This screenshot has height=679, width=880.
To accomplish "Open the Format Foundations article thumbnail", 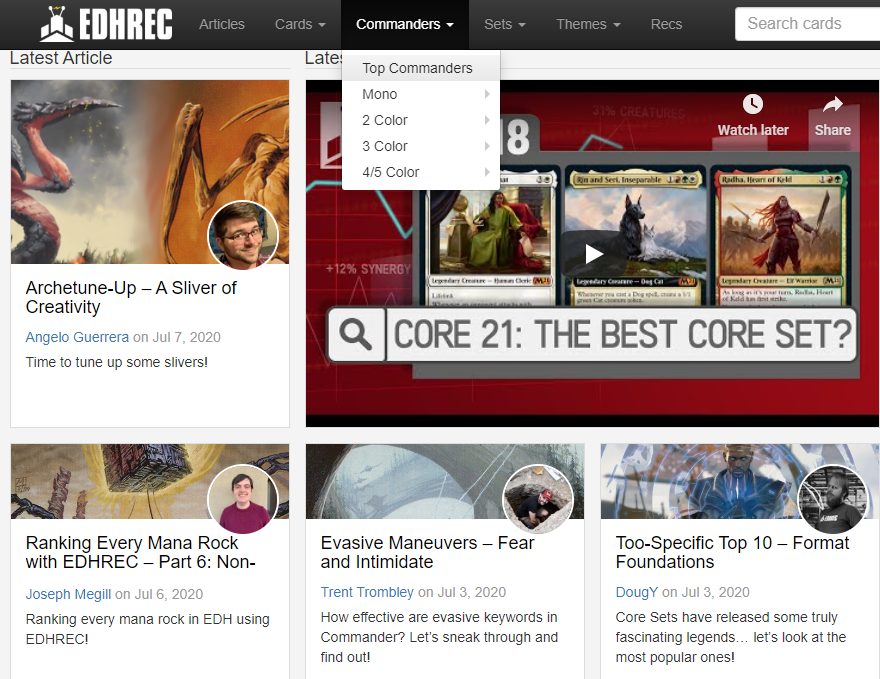I will pos(740,481).
